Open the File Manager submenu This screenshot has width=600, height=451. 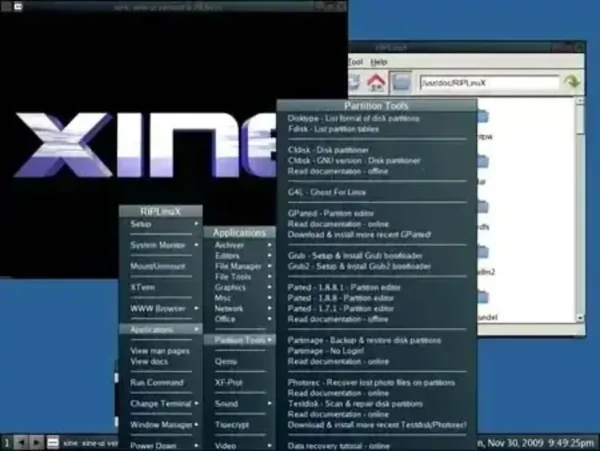[x=240, y=266]
